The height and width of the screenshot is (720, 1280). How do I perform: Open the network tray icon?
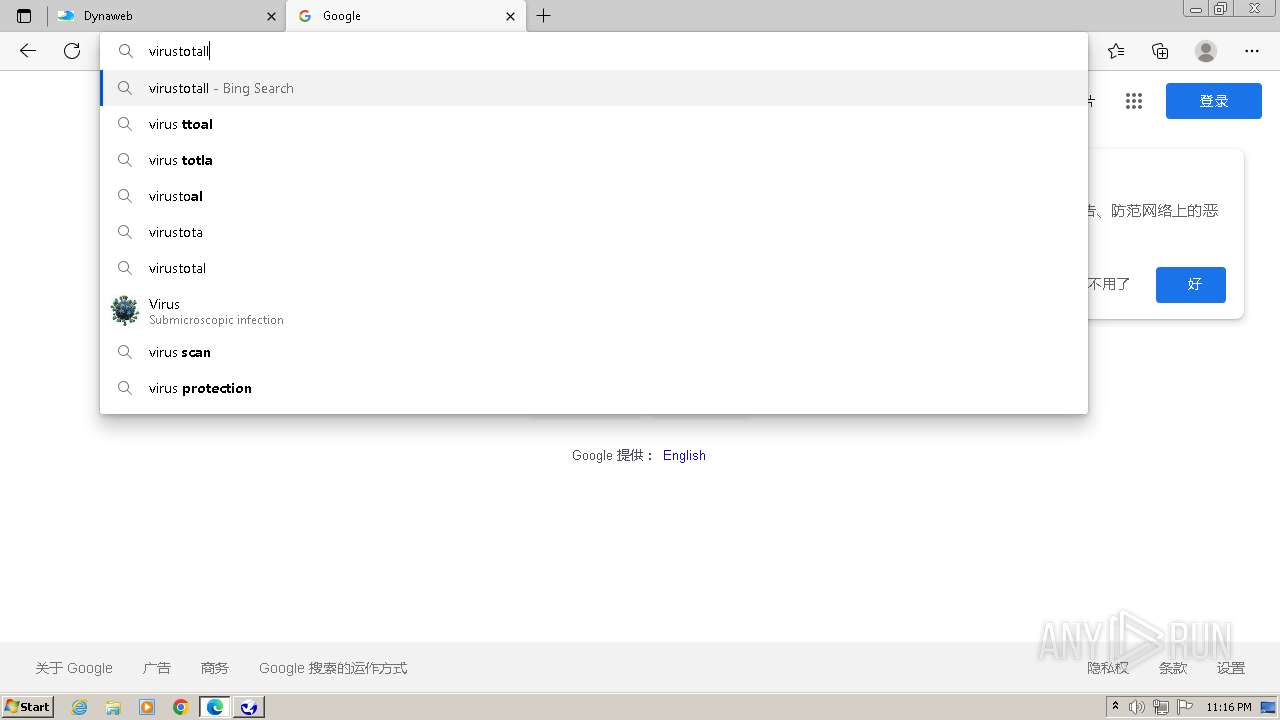coord(1161,707)
